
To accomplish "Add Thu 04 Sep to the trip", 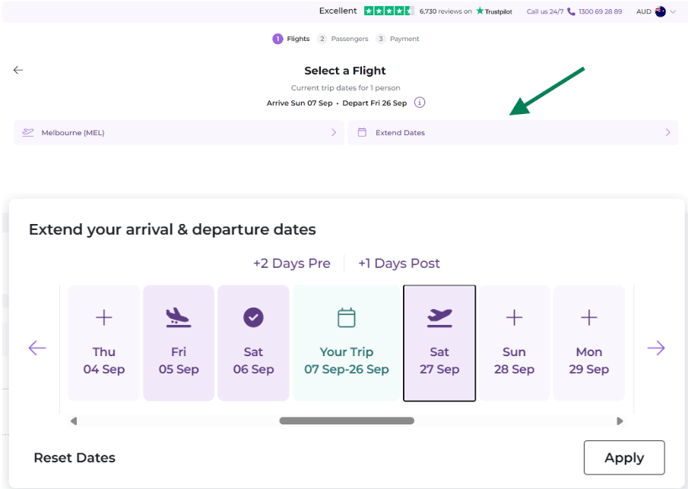I will tap(104, 343).
